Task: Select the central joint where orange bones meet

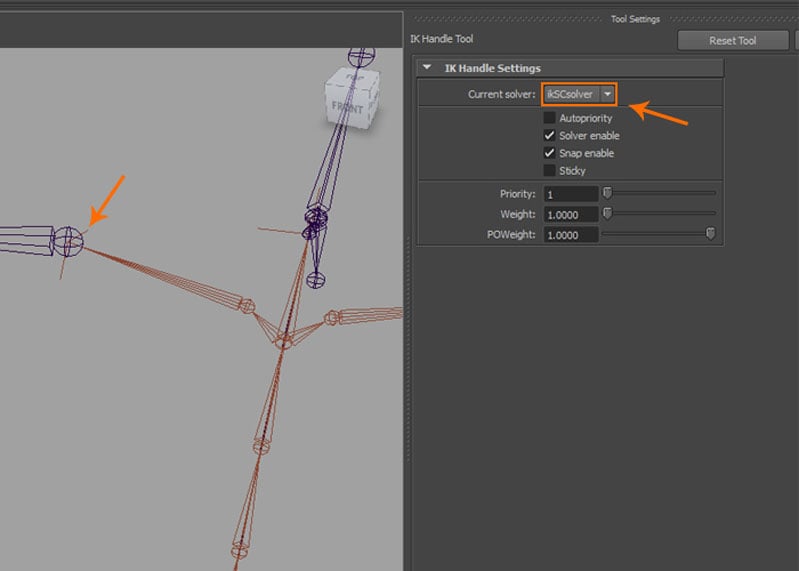Action: (284, 341)
